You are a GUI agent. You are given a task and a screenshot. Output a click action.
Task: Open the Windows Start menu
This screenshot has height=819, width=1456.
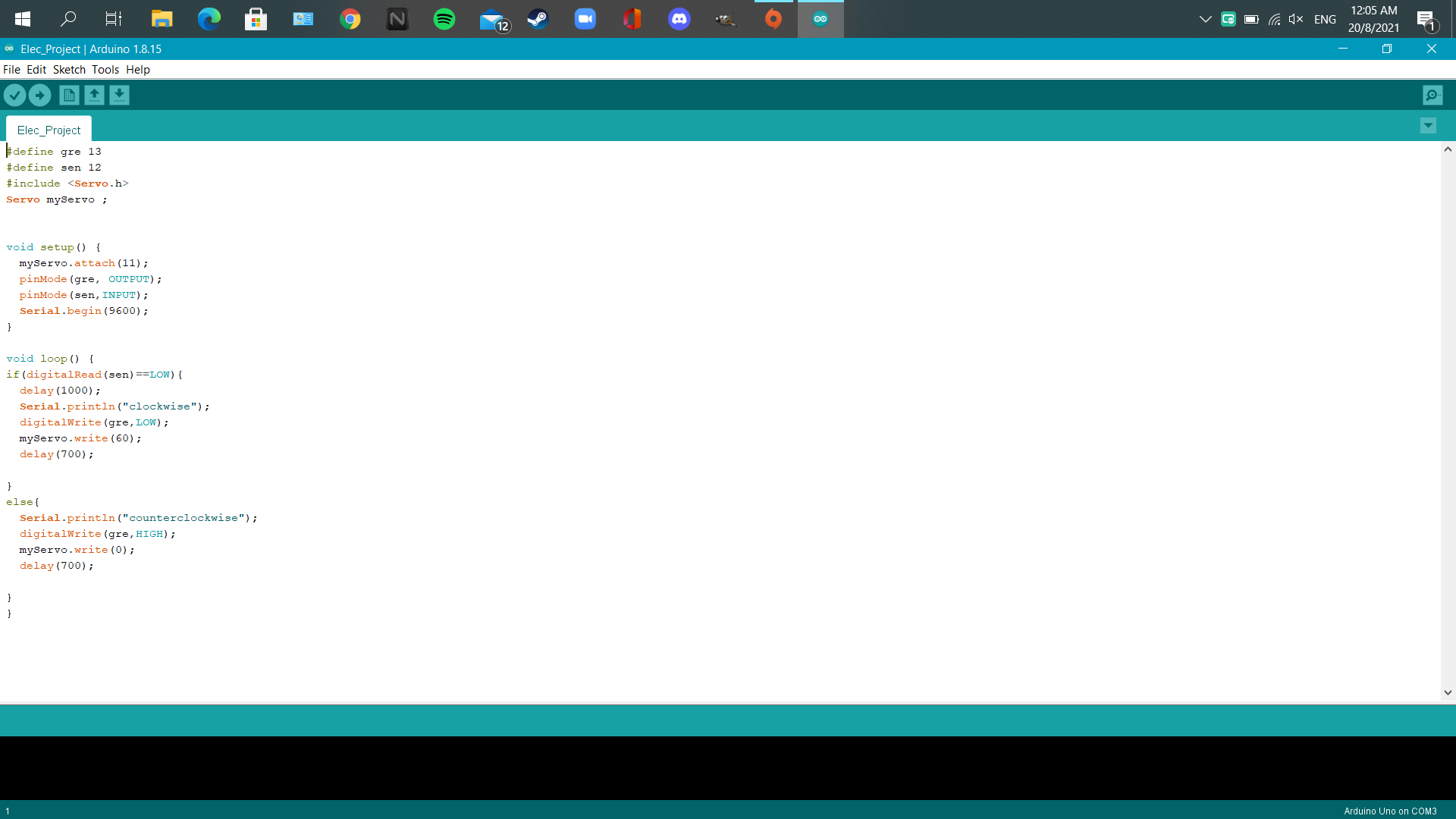tap(23, 19)
